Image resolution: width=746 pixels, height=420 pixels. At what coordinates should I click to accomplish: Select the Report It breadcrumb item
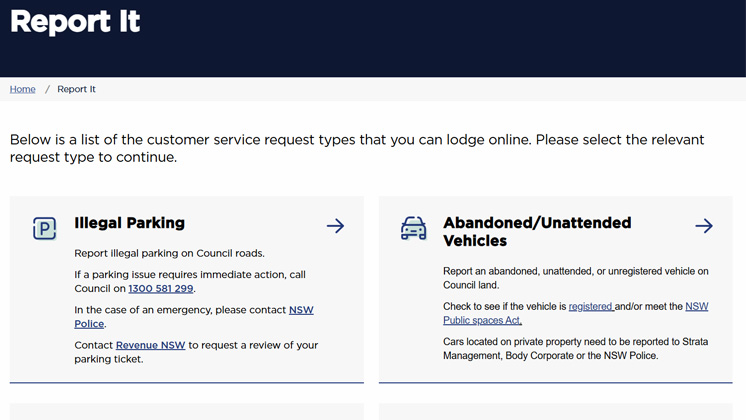tap(76, 89)
